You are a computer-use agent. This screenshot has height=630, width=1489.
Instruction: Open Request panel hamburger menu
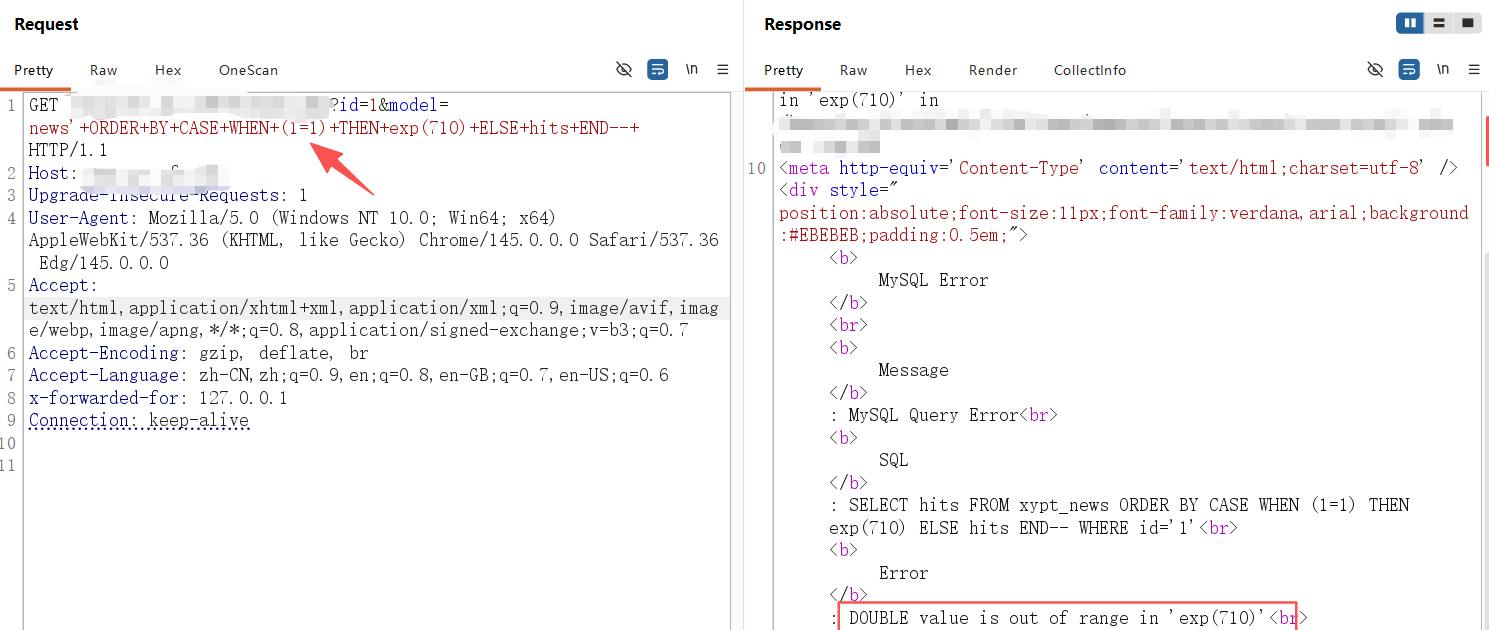(722, 69)
